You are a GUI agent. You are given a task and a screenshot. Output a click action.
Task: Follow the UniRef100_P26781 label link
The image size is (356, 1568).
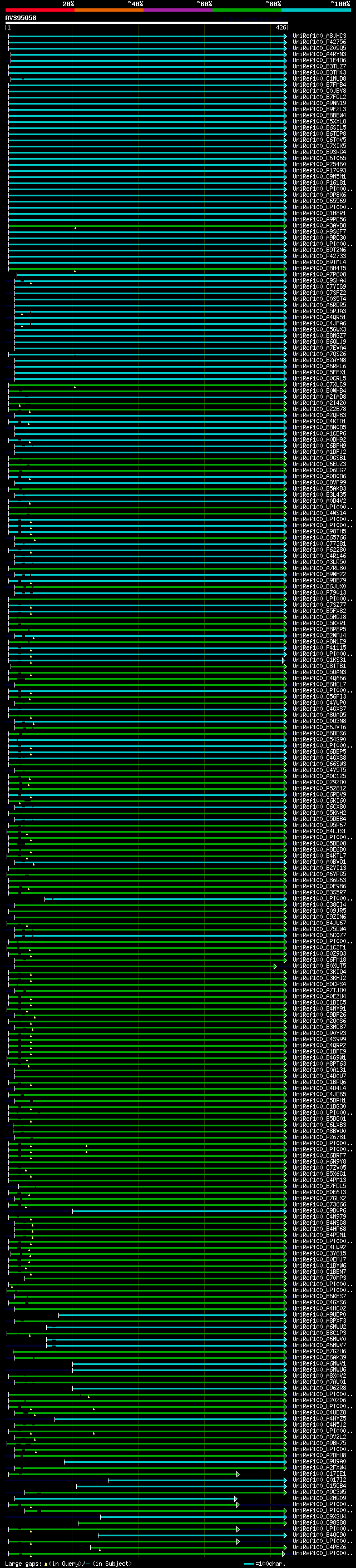click(319, 1136)
